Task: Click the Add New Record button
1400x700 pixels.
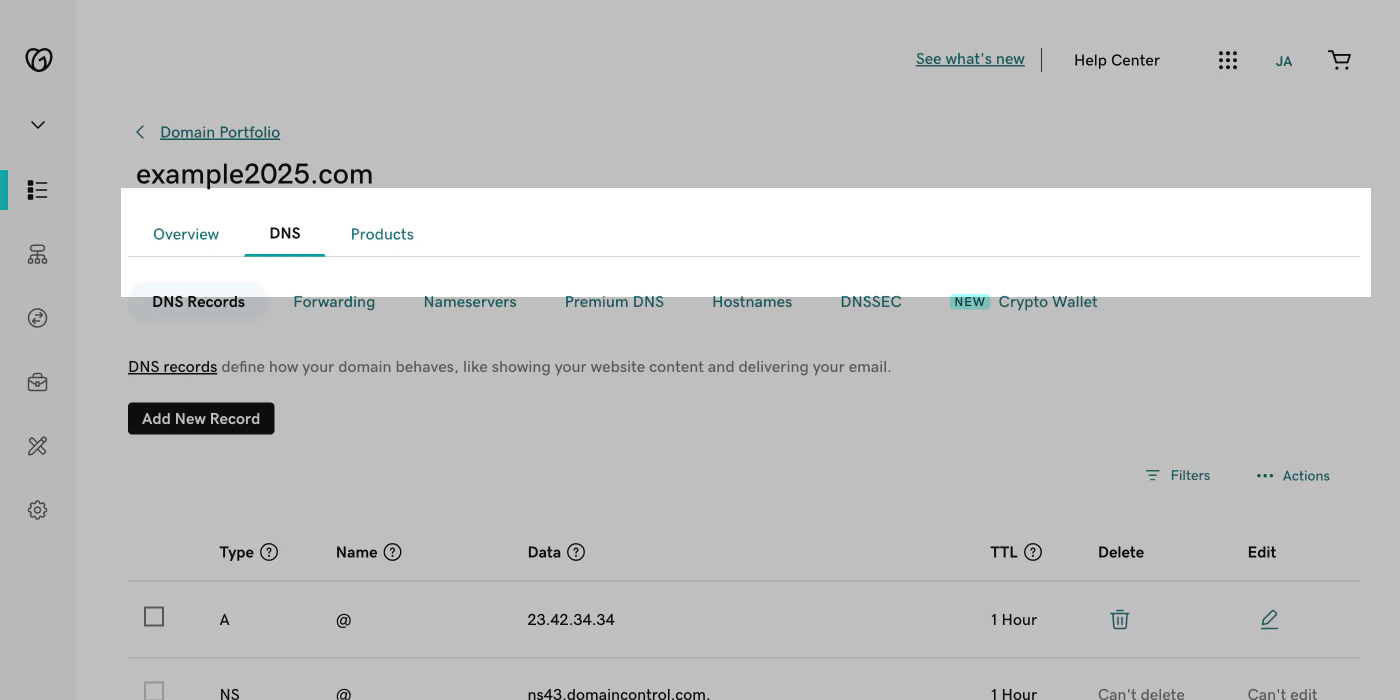Action: pyautogui.click(x=200, y=418)
